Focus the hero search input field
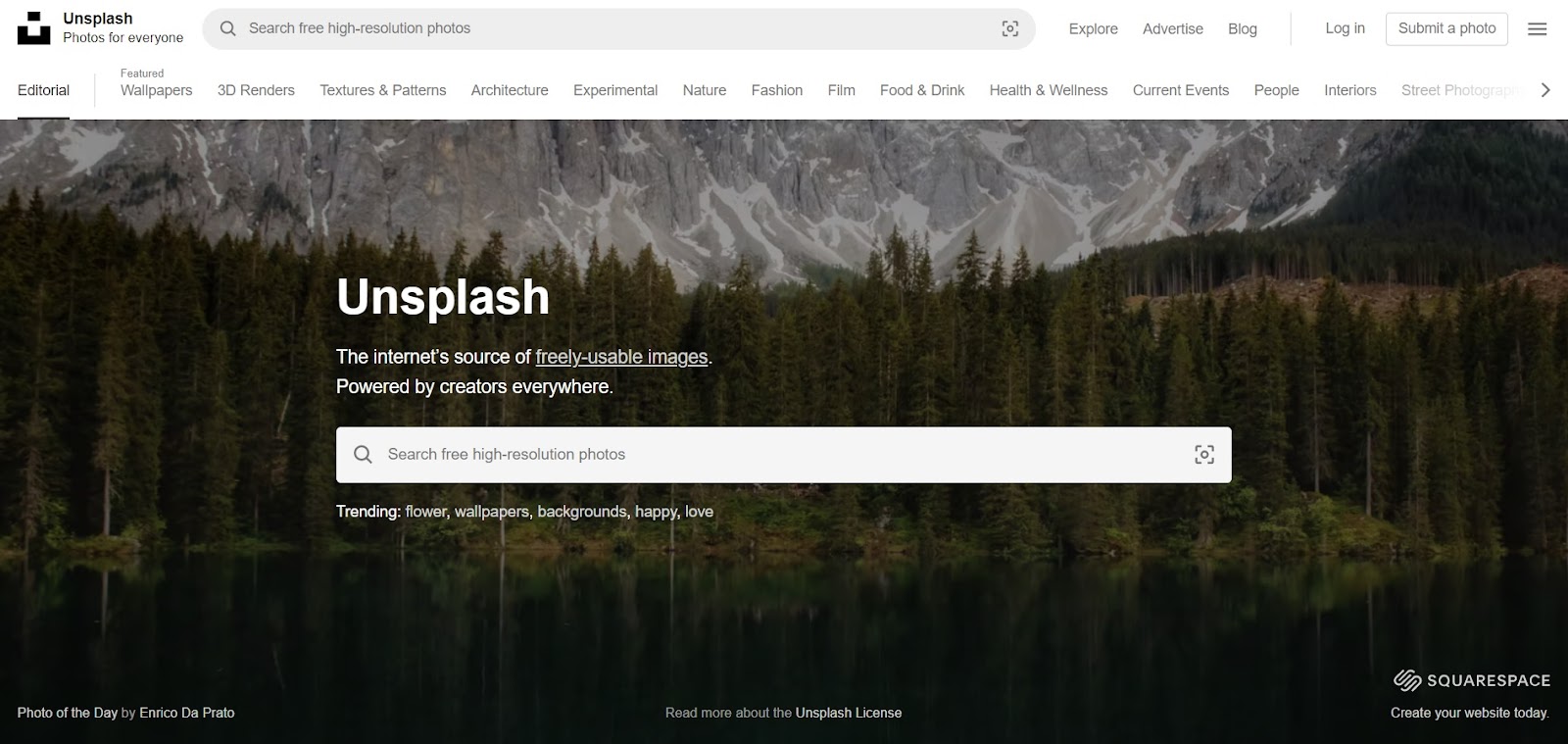This screenshot has width=1568, height=744. (783, 454)
